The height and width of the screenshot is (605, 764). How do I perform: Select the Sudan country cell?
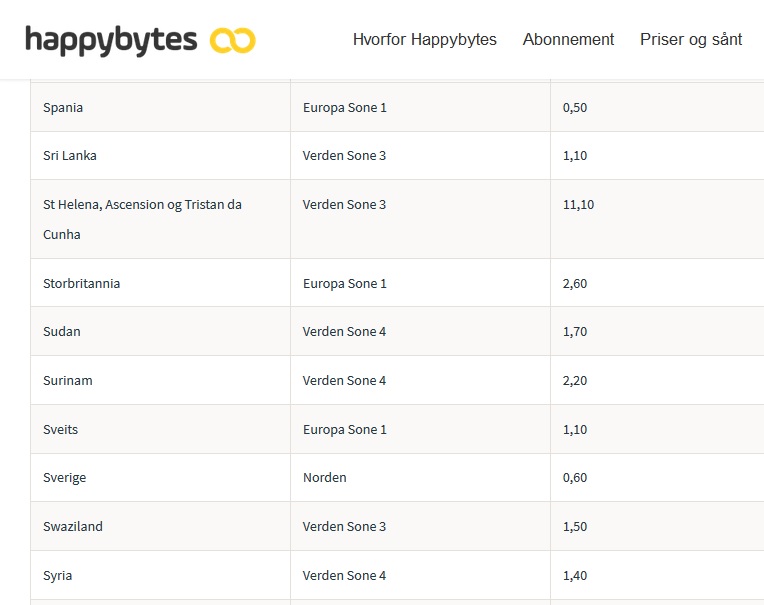[x=160, y=331]
